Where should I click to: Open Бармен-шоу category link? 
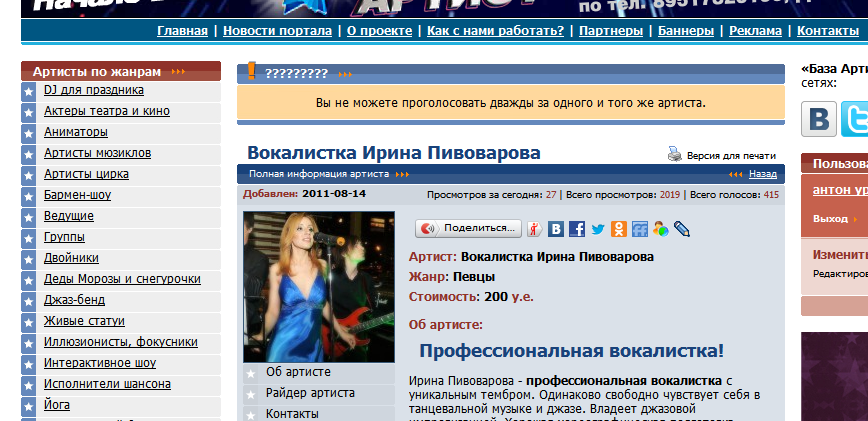coord(78,195)
